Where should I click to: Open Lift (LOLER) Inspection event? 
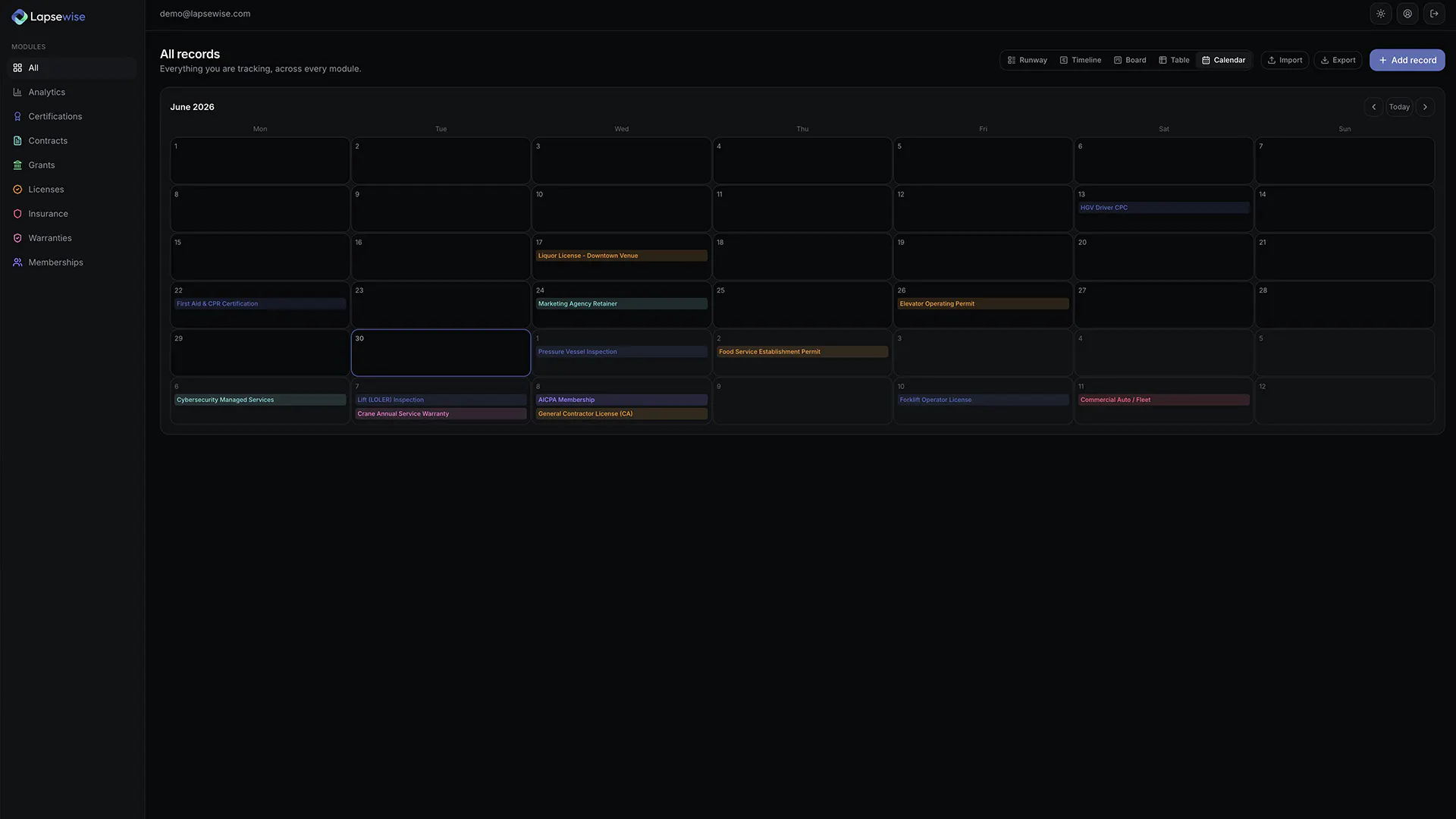click(x=441, y=400)
